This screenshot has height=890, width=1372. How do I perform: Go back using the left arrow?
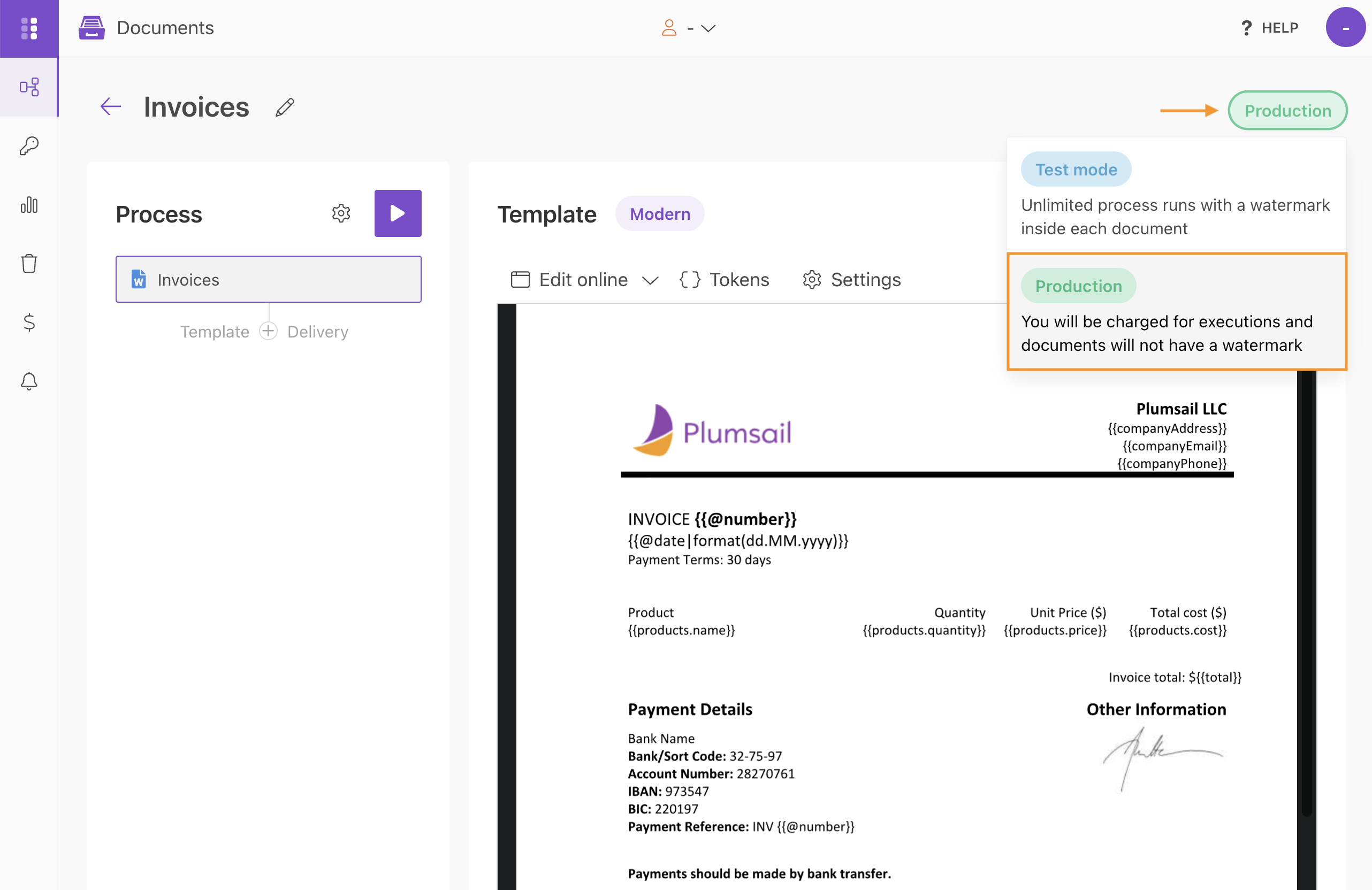click(111, 106)
